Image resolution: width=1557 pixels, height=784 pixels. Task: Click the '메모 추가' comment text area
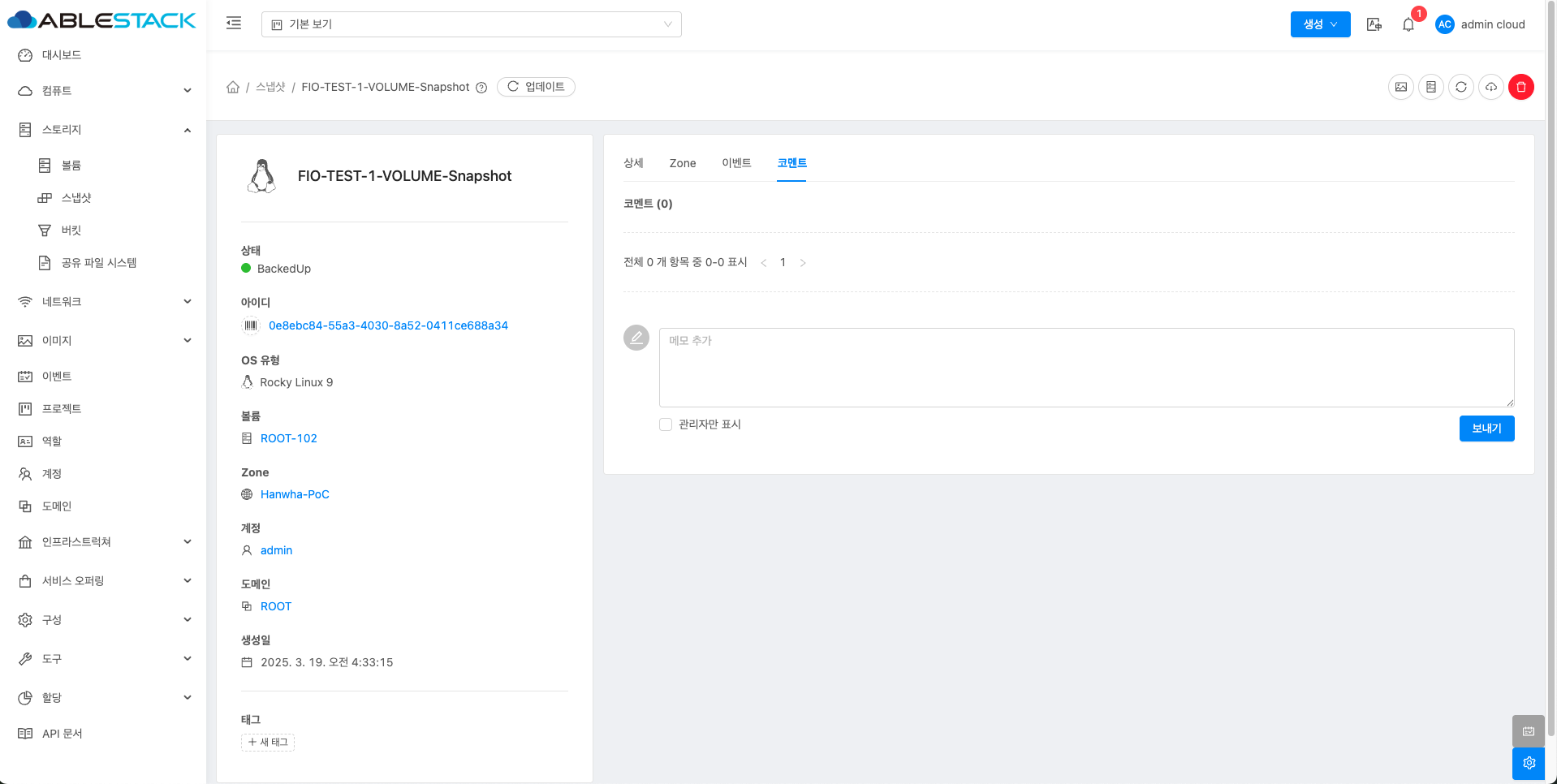tap(1085, 367)
